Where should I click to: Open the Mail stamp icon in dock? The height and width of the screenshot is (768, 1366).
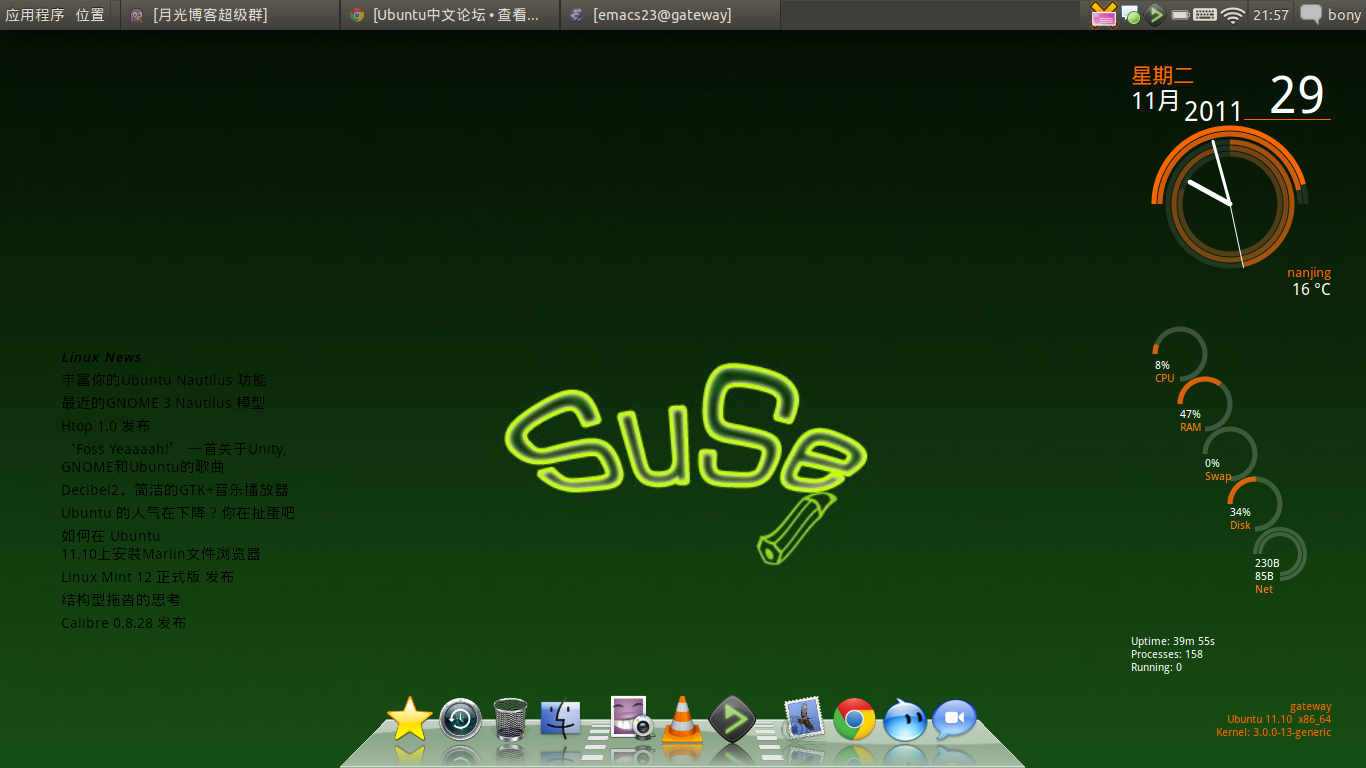point(803,718)
